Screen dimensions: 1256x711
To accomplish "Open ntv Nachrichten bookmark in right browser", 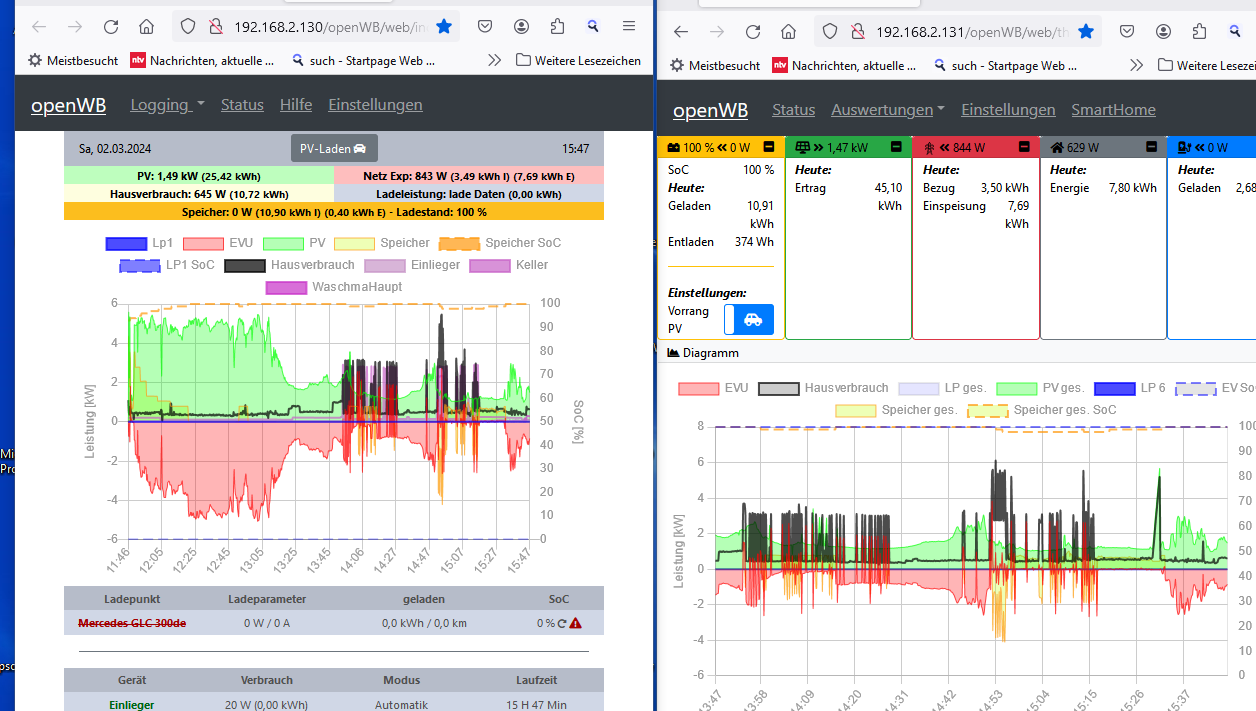I will pyautogui.click(x=845, y=65).
